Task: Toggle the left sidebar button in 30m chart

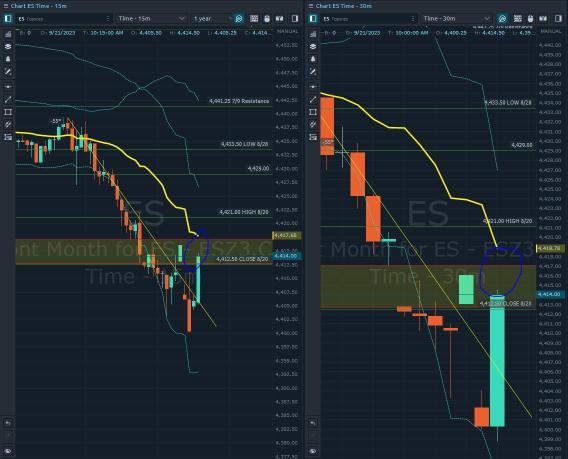Action: 313,18
